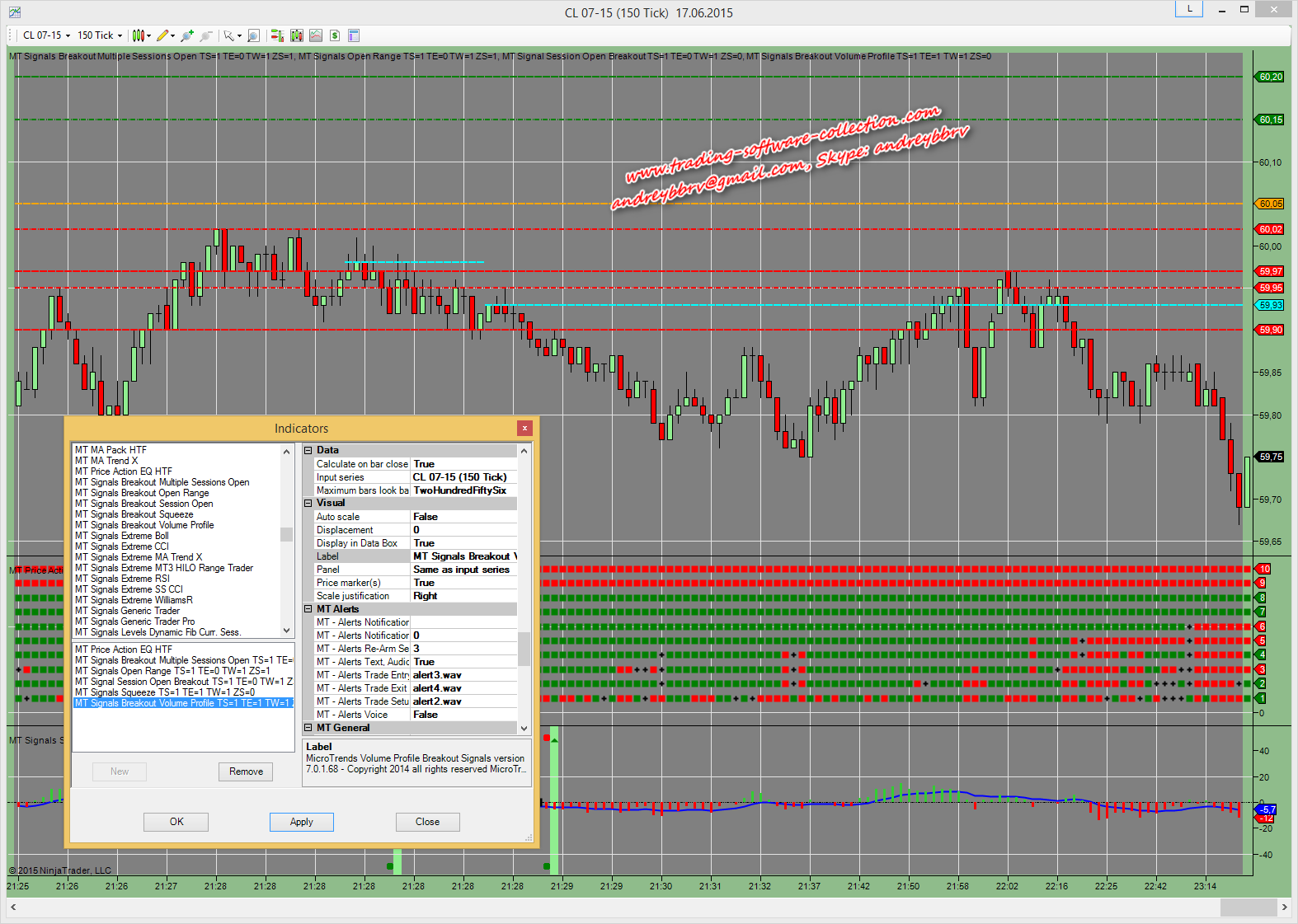Click Remove to delete selected indicator
The width and height of the screenshot is (1298, 924).
246,772
